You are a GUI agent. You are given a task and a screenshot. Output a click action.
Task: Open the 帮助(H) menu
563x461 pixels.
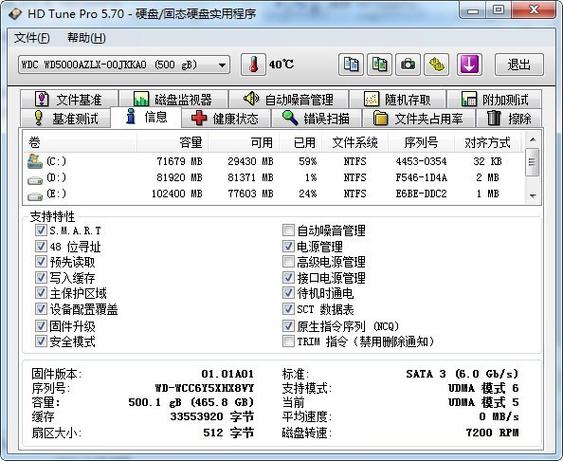[x=87, y=38]
